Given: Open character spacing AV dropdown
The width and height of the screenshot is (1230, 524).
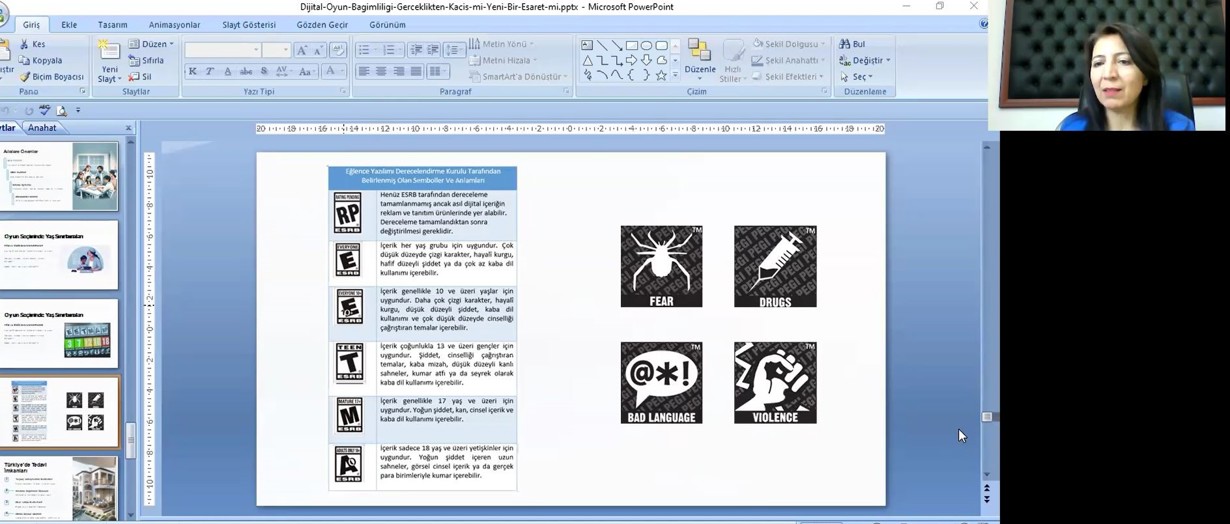Looking at the screenshot, I should coord(285,71).
